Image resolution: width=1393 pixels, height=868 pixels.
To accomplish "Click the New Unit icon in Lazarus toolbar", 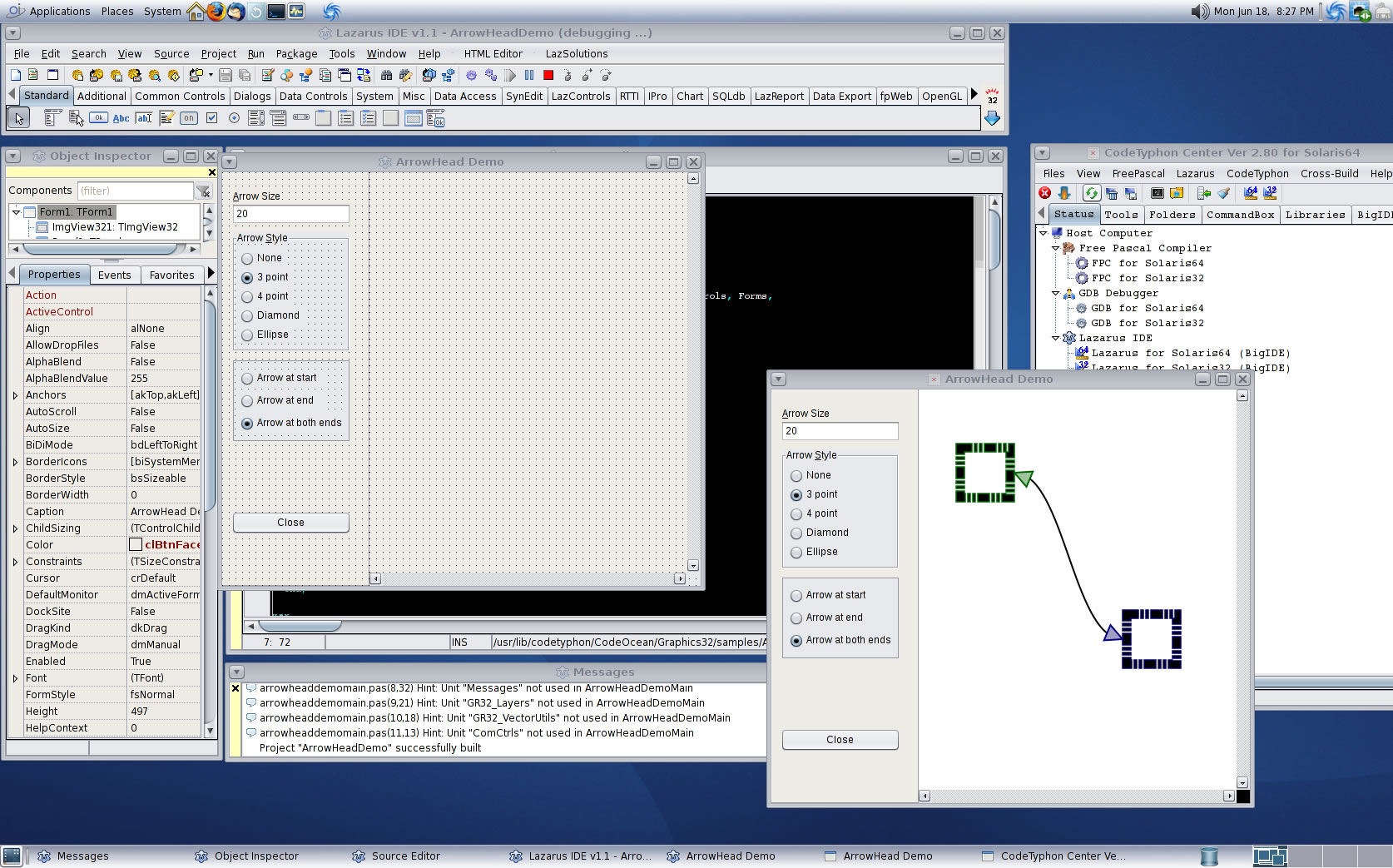I will coord(32,75).
